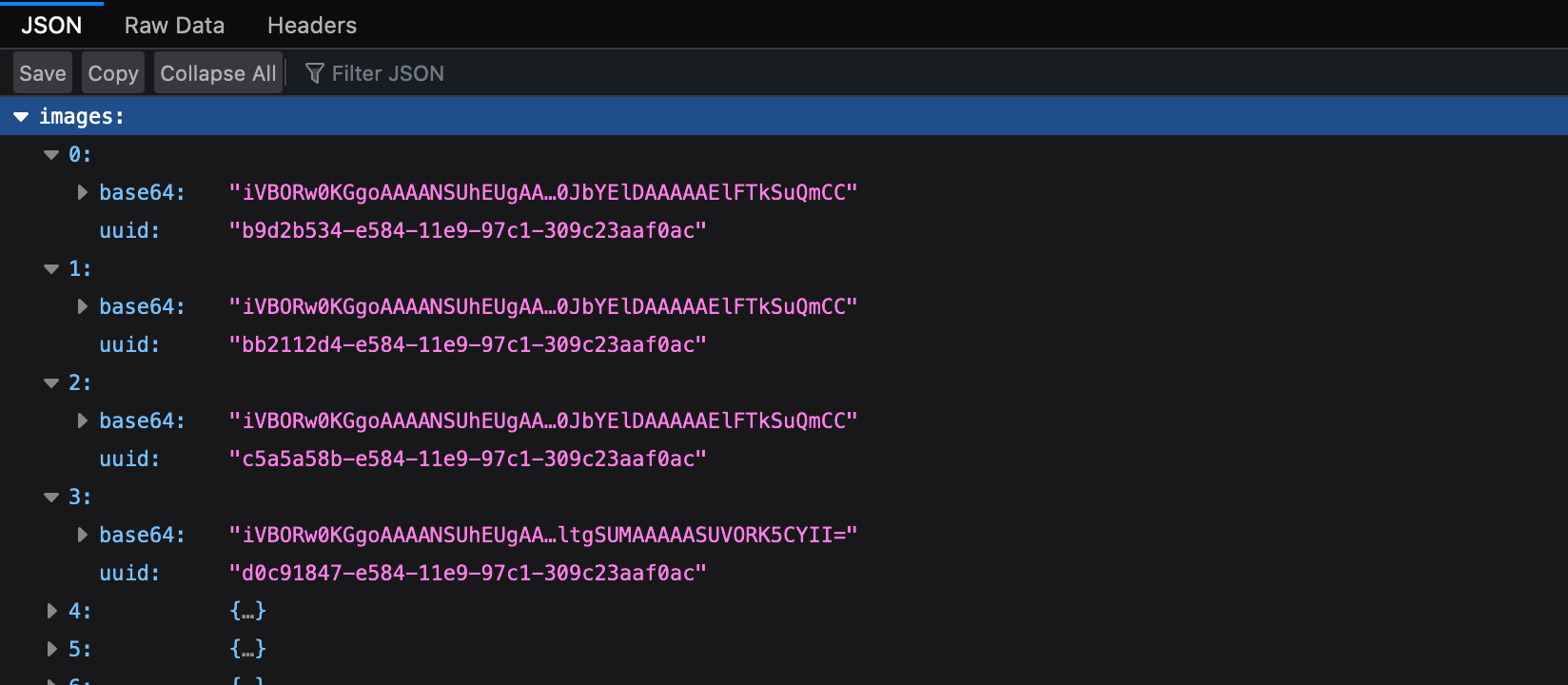Select the JSON tab

pyautogui.click(x=51, y=26)
